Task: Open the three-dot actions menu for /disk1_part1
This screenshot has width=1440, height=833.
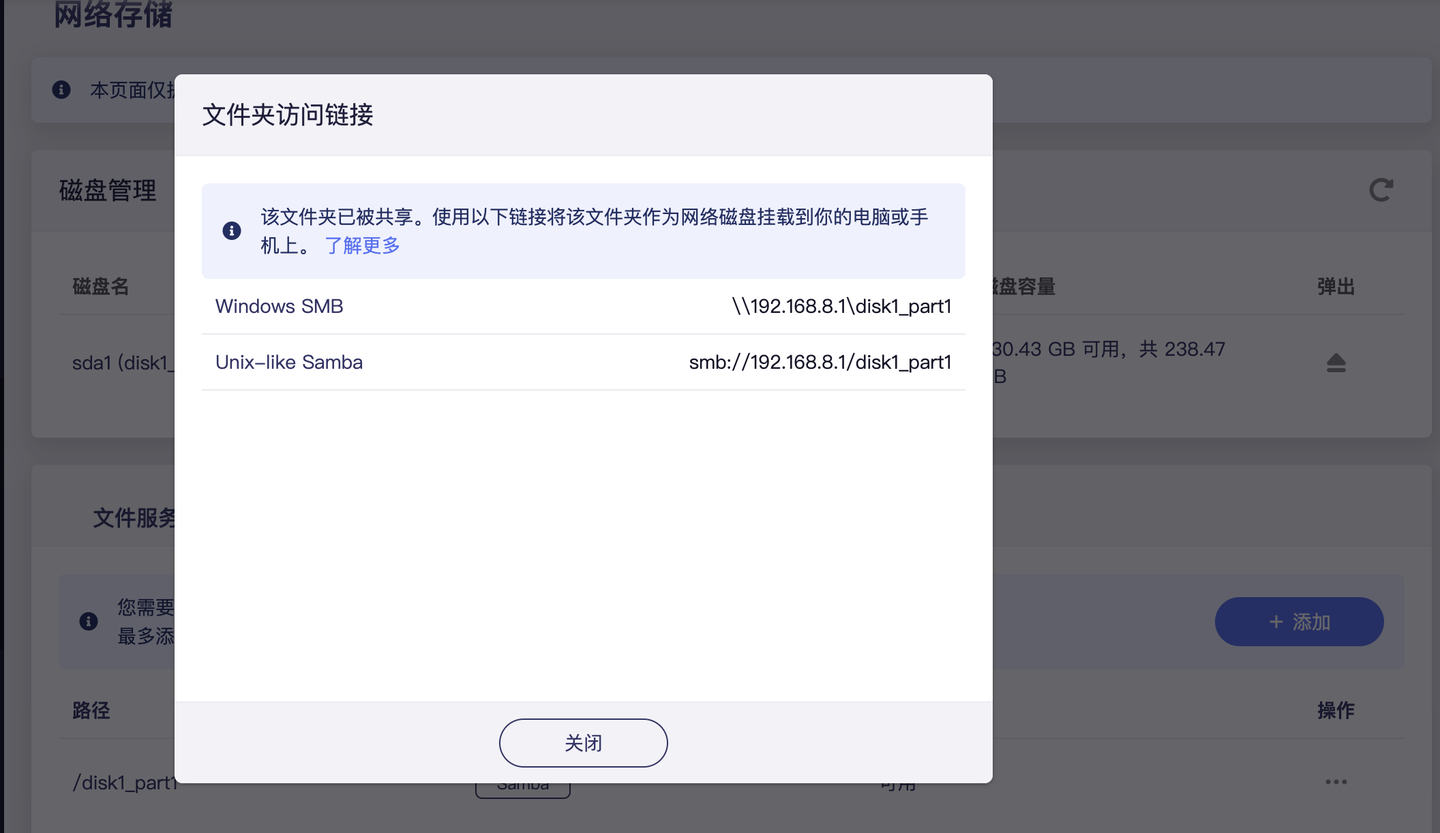Action: (1336, 782)
